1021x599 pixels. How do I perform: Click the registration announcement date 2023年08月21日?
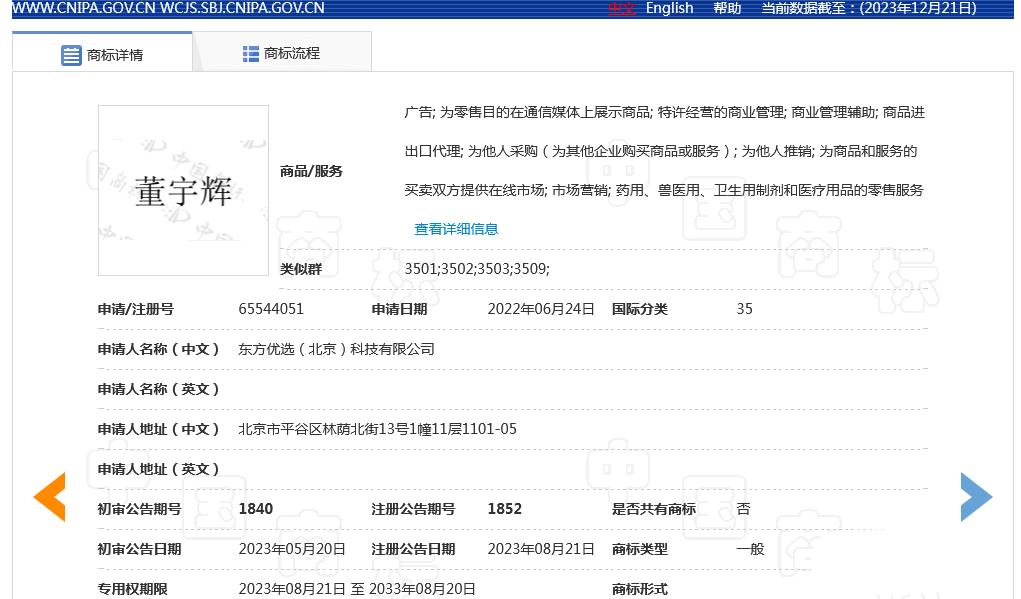point(541,549)
